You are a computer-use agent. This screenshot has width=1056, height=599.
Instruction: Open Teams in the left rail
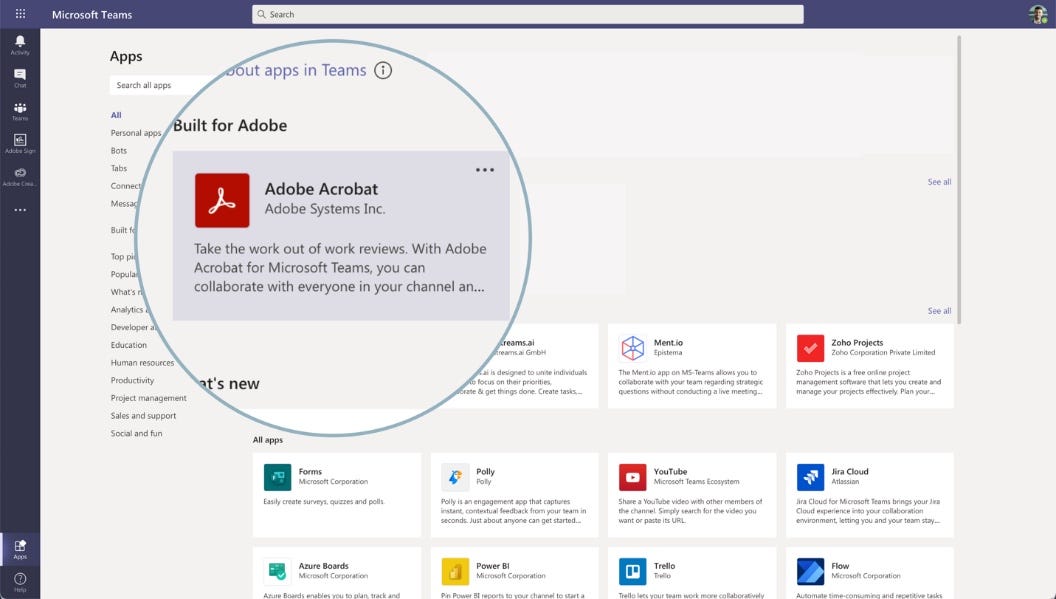click(20, 111)
